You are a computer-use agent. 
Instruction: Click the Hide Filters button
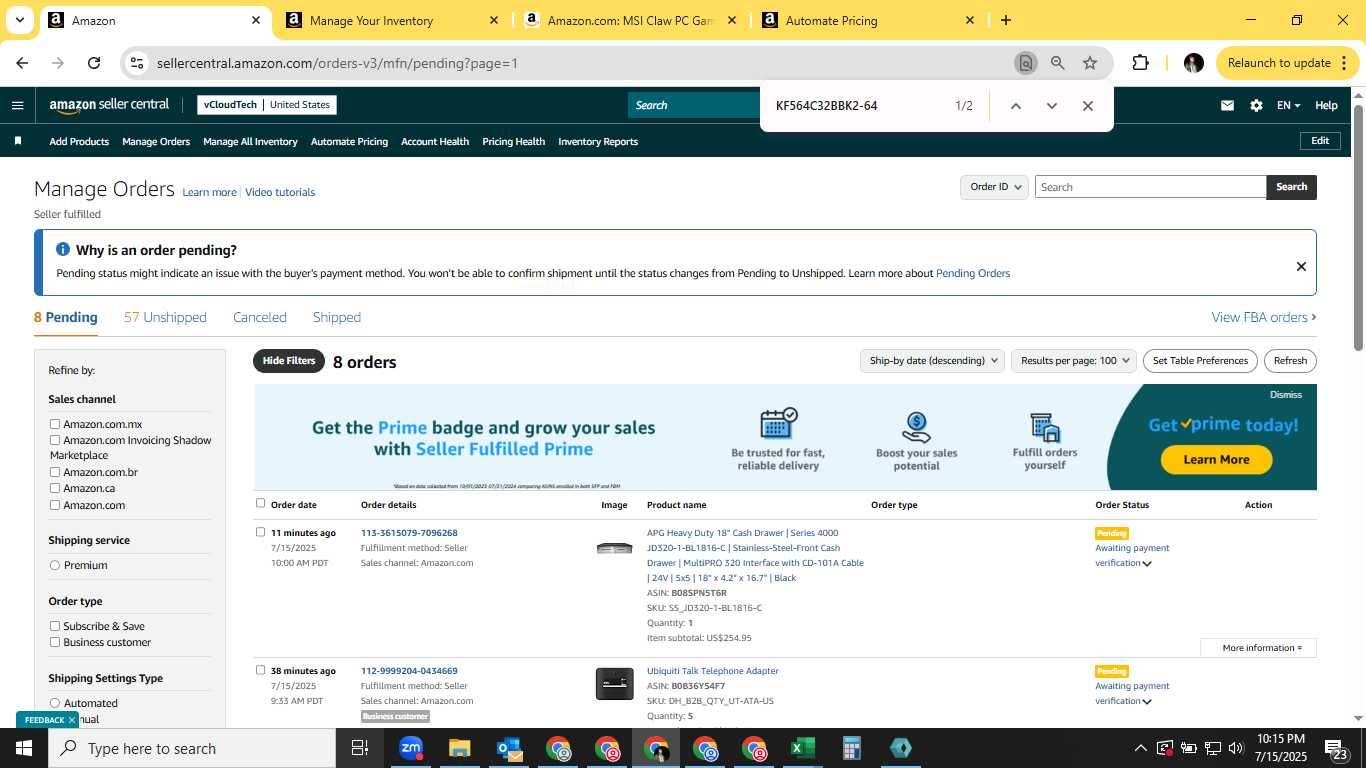(289, 361)
